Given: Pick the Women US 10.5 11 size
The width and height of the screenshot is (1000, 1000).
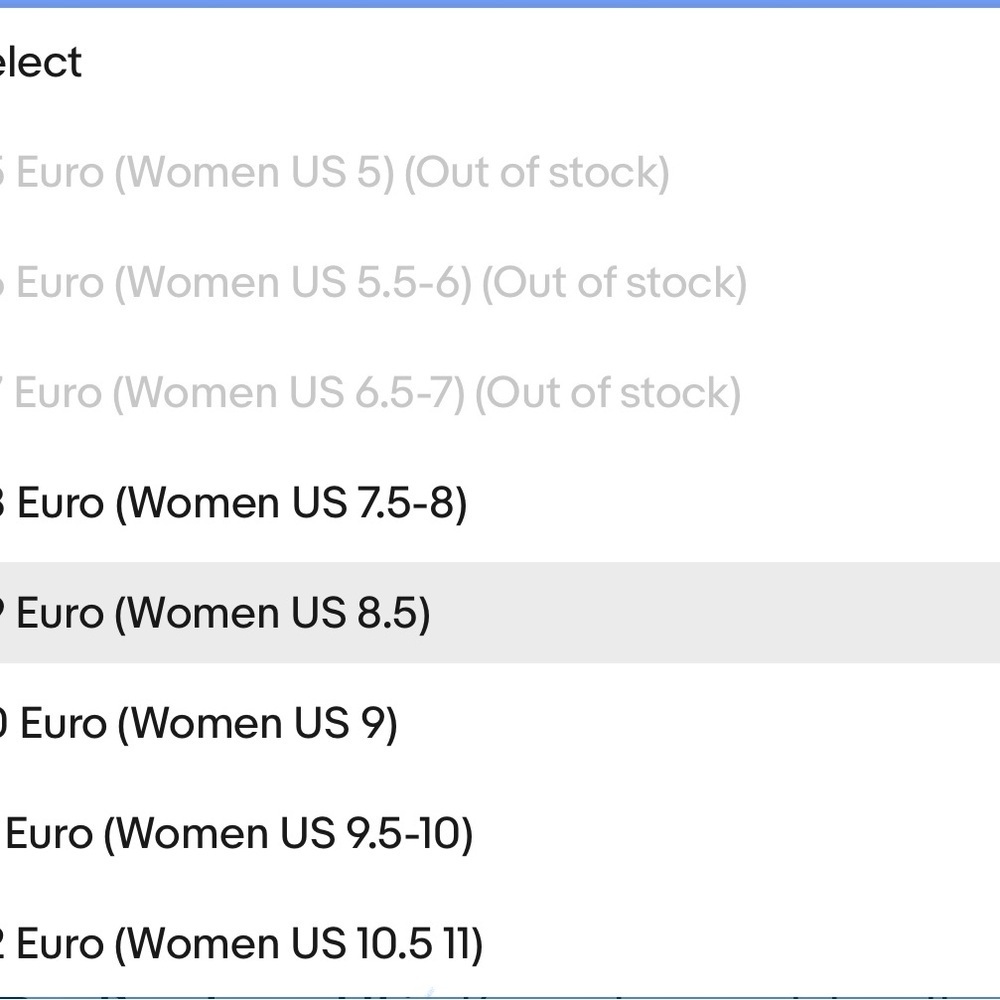Looking at the screenshot, I should point(500,944).
